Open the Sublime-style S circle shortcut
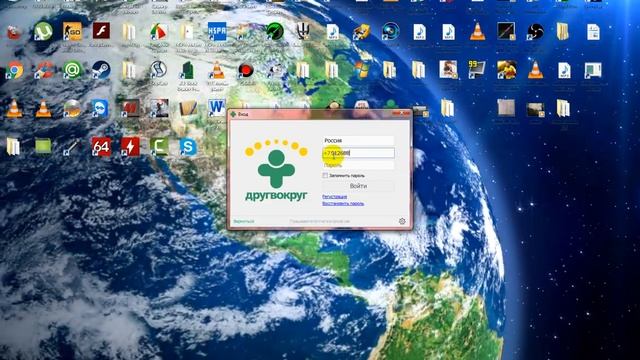Image resolution: width=640 pixels, height=360 pixels. [x=158, y=70]
